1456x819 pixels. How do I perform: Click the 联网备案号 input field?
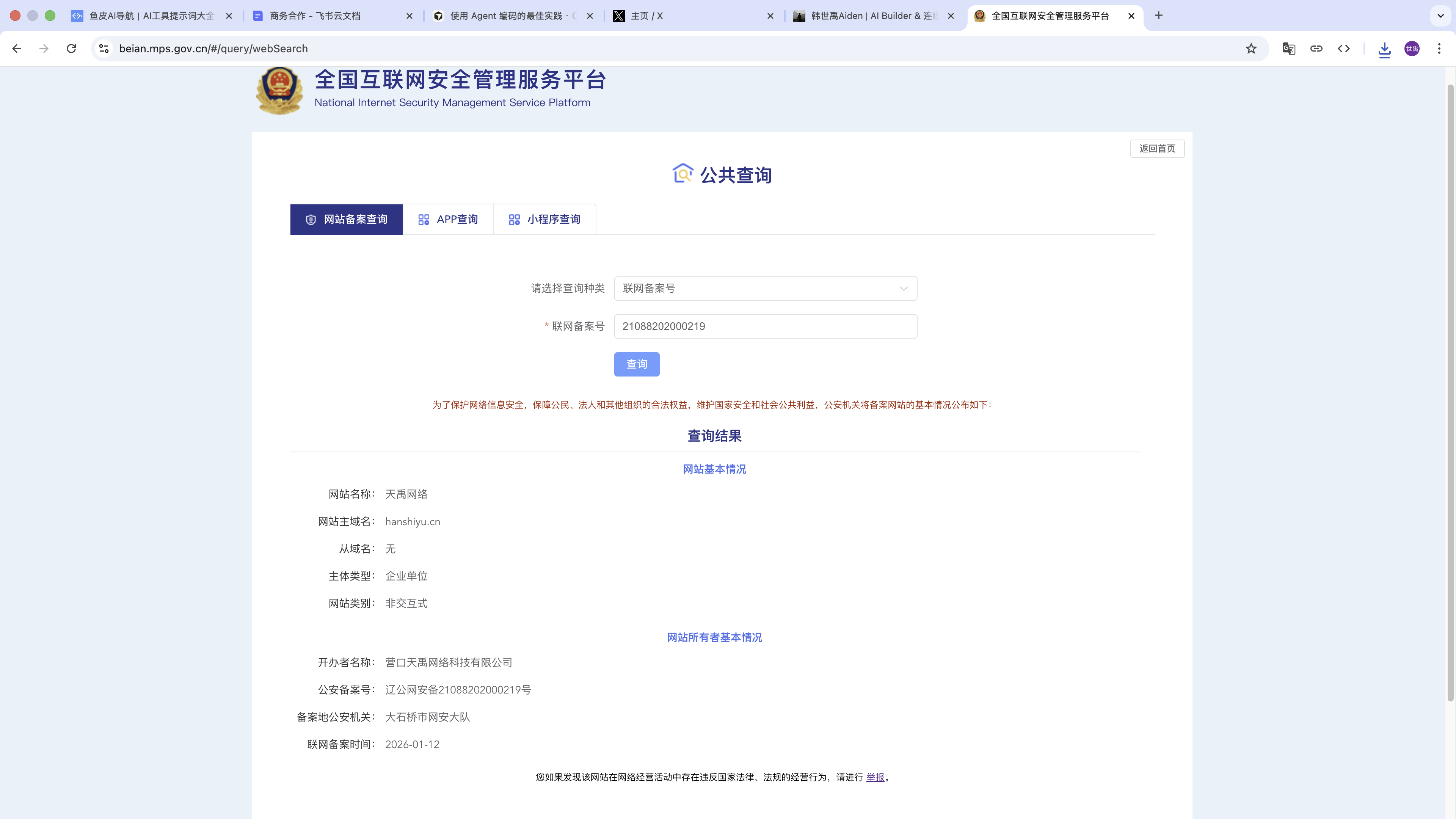point(765,326)
